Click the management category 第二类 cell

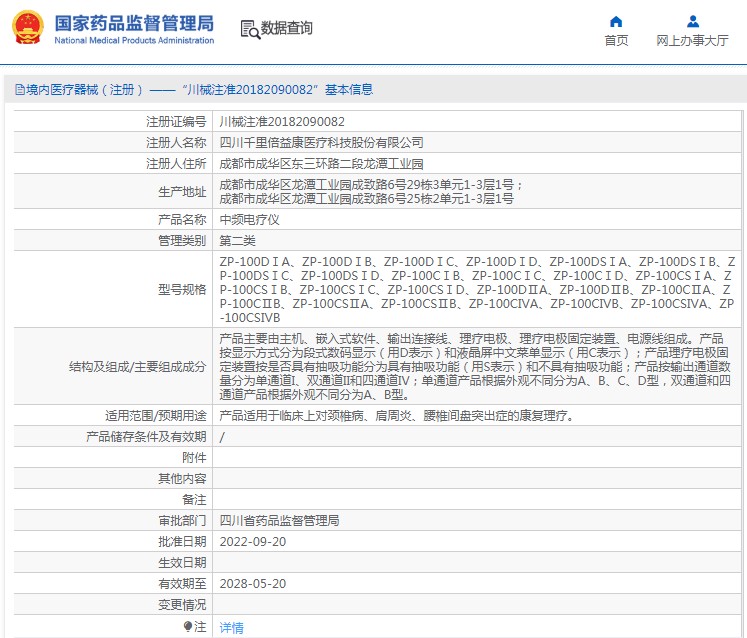[x=237, y=241]
